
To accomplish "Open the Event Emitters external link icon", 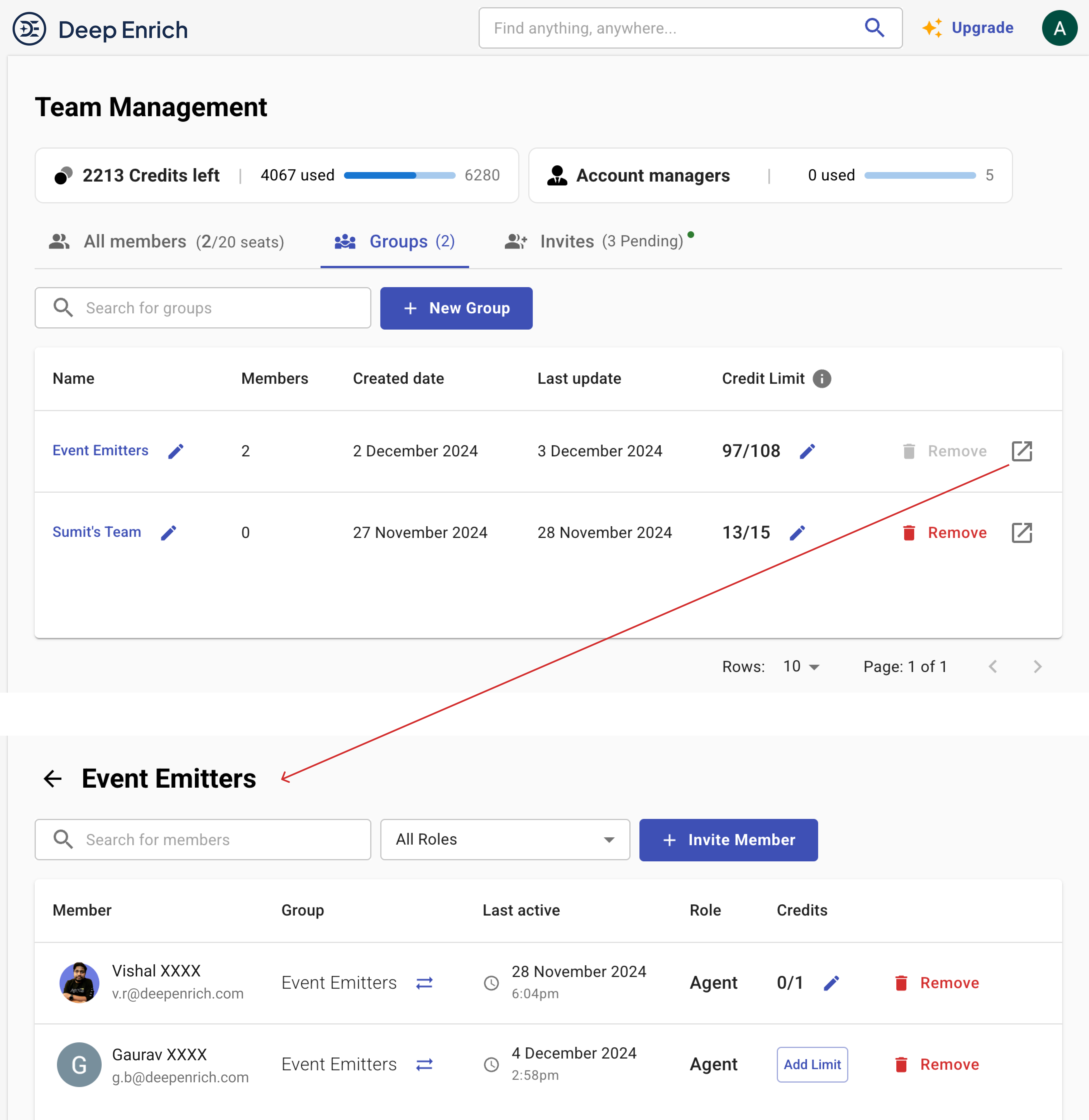I will click(1021, 451).
